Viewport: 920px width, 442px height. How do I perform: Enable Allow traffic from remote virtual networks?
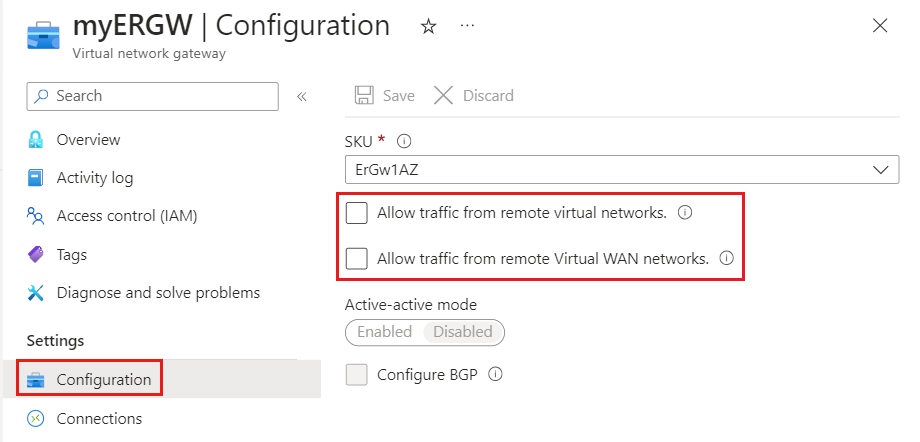tap(357, 213)
